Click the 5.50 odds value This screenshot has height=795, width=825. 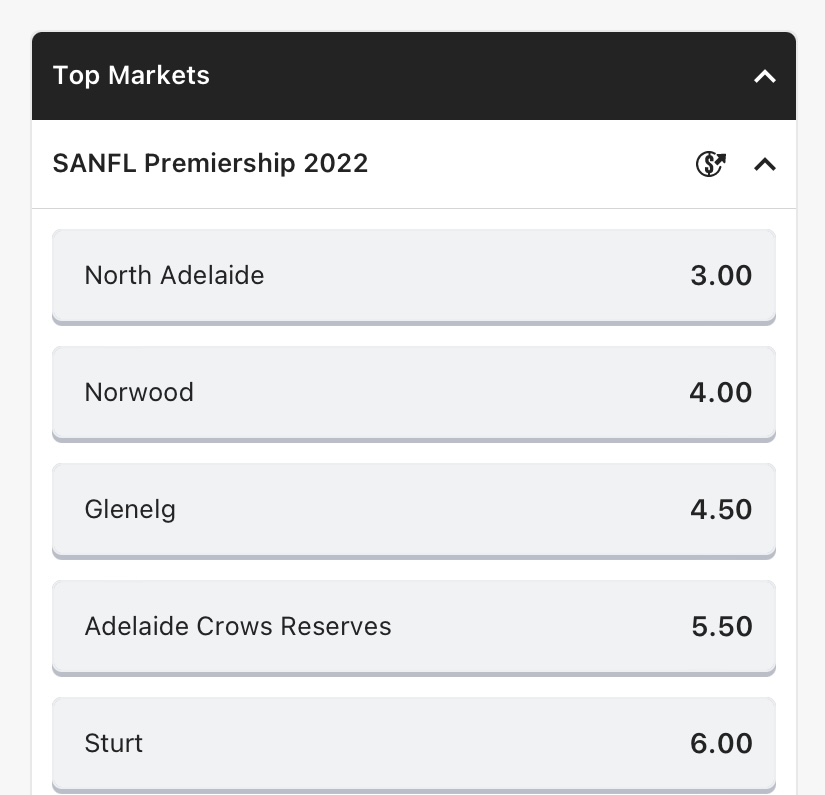point(721,627)
